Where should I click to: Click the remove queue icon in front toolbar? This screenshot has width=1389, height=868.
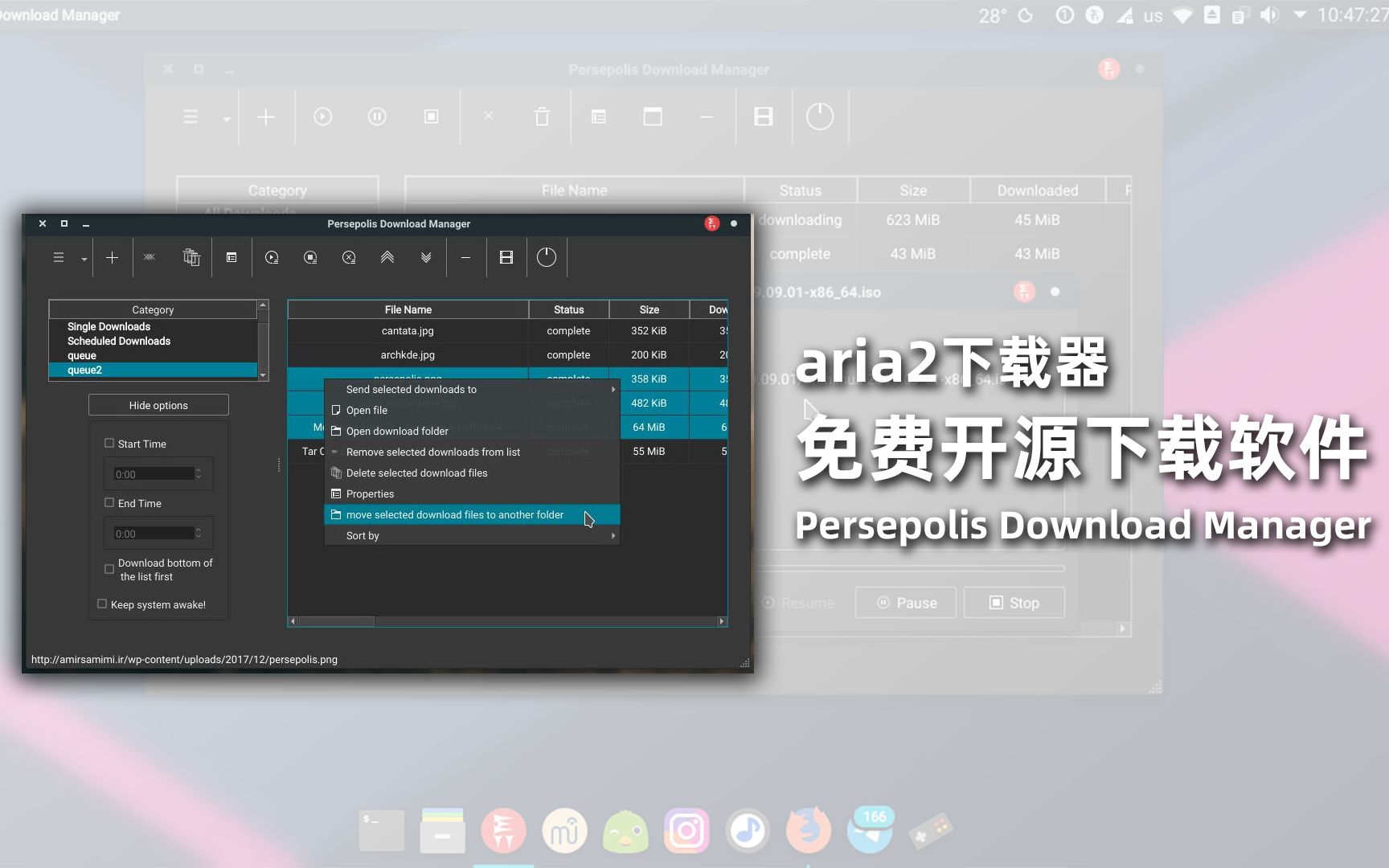pos(349,257)
